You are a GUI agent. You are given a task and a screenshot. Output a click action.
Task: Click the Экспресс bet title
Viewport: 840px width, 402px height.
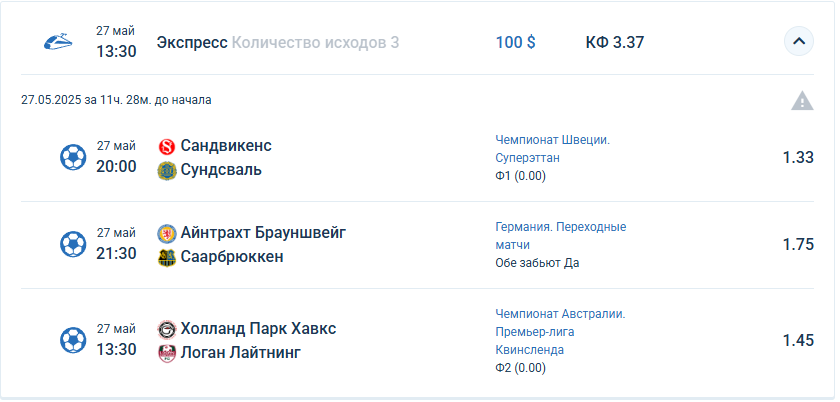click(x=192, y=43)
